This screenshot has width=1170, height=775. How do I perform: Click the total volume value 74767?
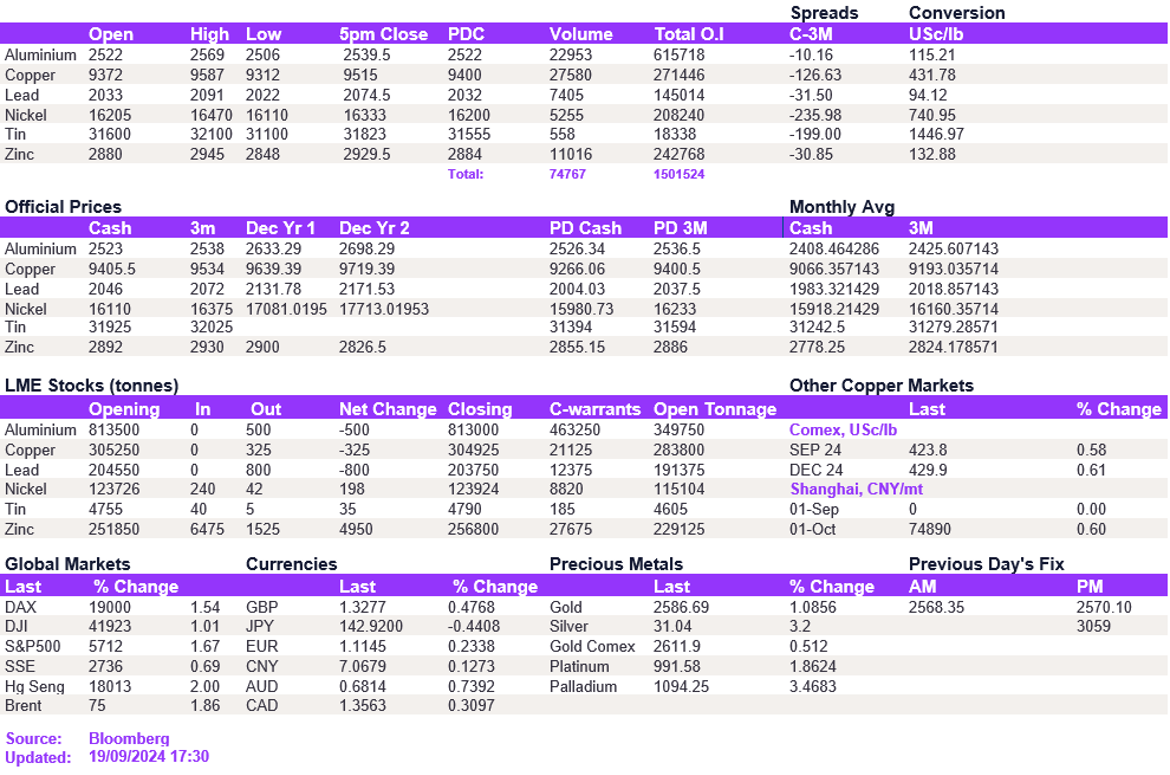[568, 174]
